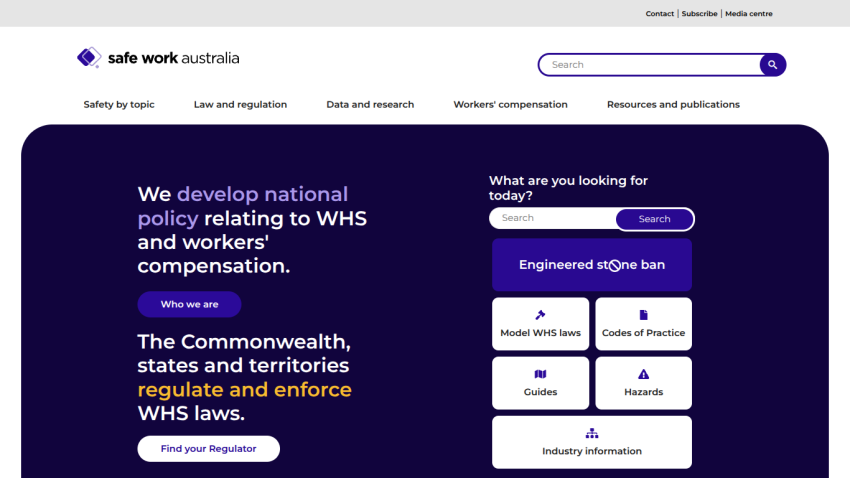The width and height of the screenshot is (850, 478).
Task: Click the document icon on Codes of Practice
Action: click(x=643, y=315)
